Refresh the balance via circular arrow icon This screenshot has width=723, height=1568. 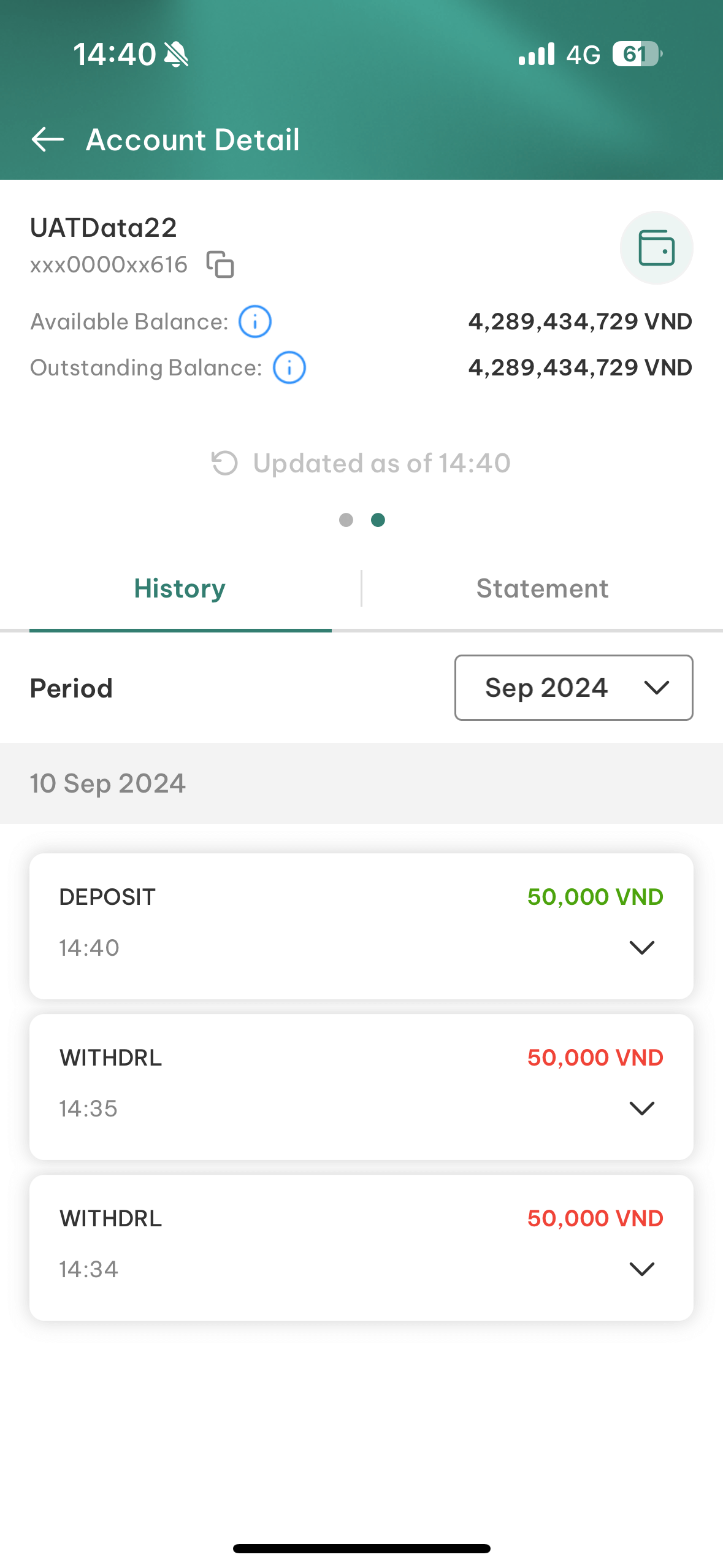(224, 463)
